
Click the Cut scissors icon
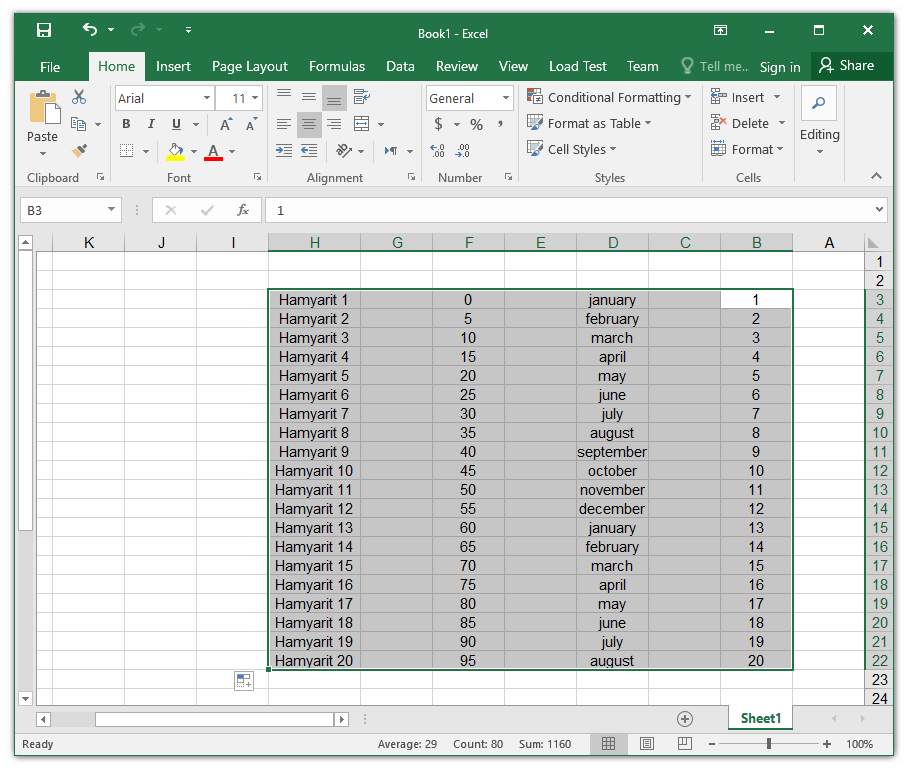(x=79, y=97)
